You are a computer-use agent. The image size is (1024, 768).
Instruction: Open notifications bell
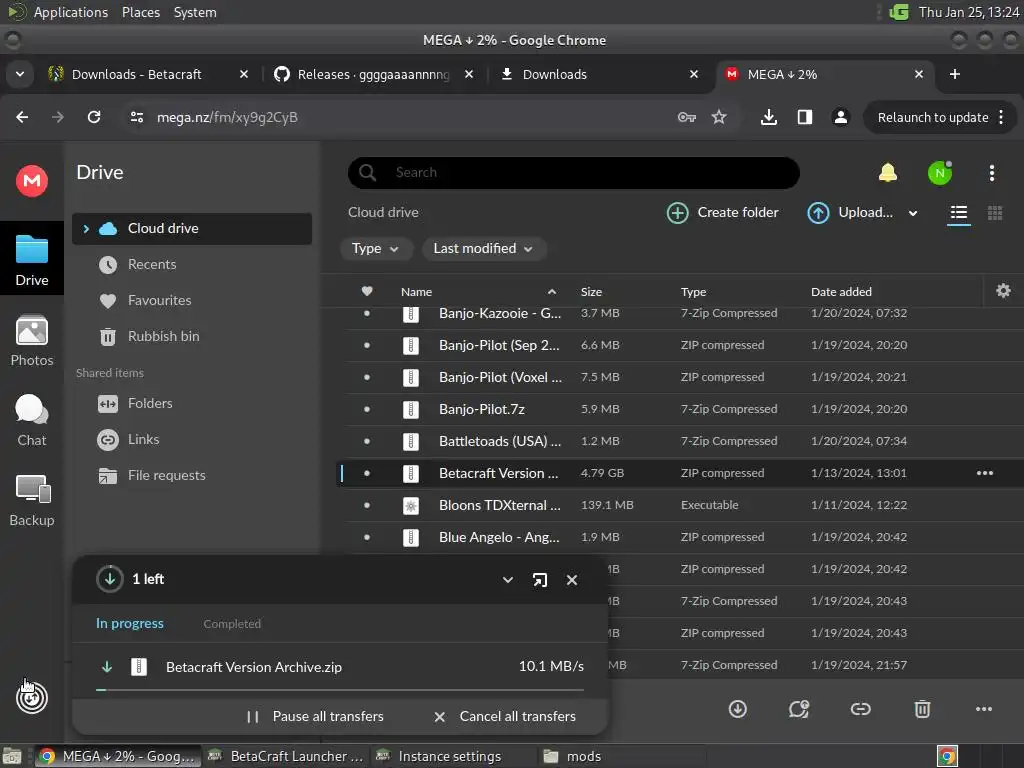pyautogui.click(x=888, y=172)
